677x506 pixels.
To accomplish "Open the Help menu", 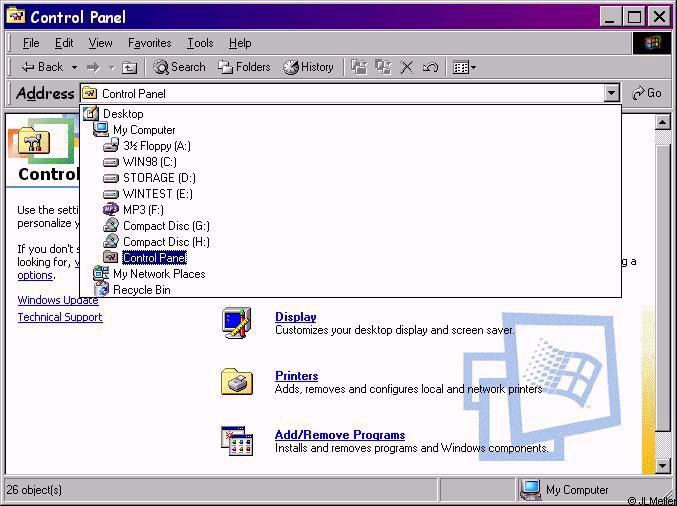I will click(x=240, y=43).
